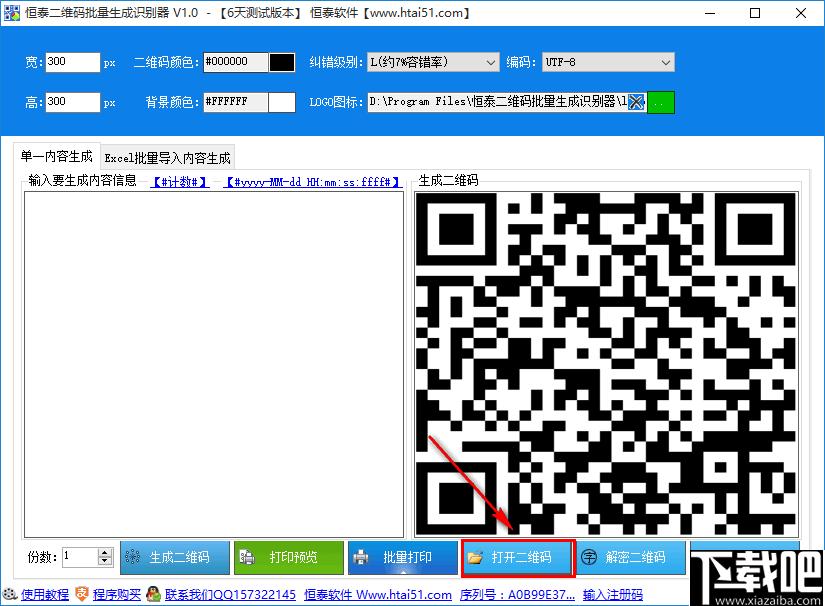Click the content text area for QR input
The width and height of the screenshot is (825, 606).
tap(214, 365)
